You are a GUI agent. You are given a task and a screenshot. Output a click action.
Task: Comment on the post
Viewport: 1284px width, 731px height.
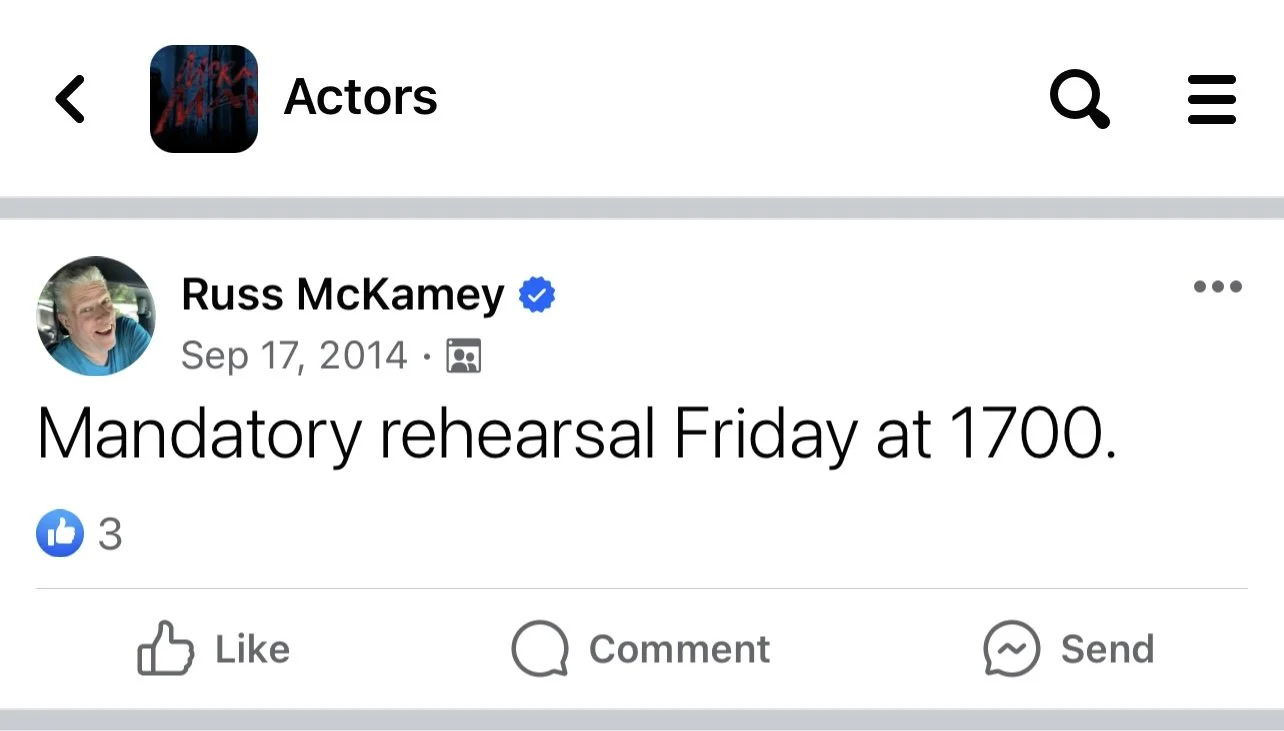coord(641,649)
